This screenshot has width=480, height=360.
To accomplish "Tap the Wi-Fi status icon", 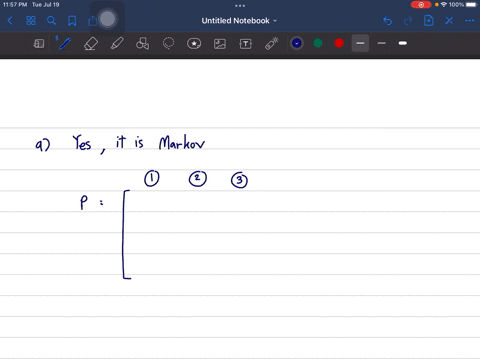I will click(444, 5).
